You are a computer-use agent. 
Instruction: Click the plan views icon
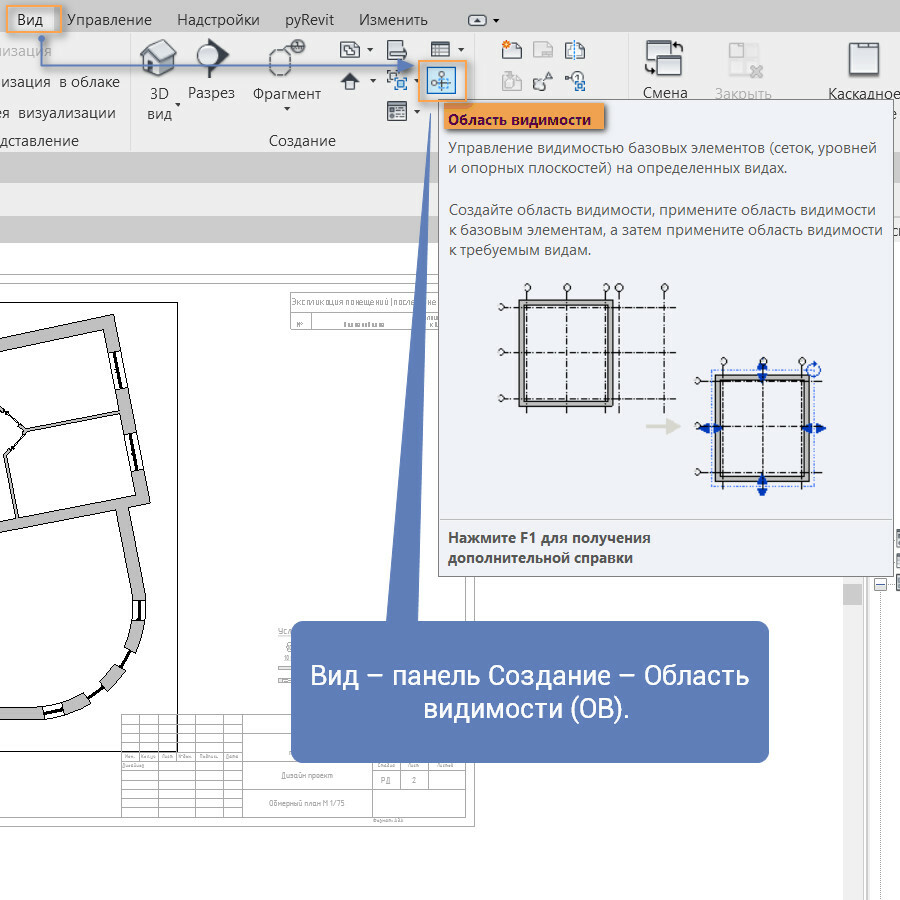point(350,49)
